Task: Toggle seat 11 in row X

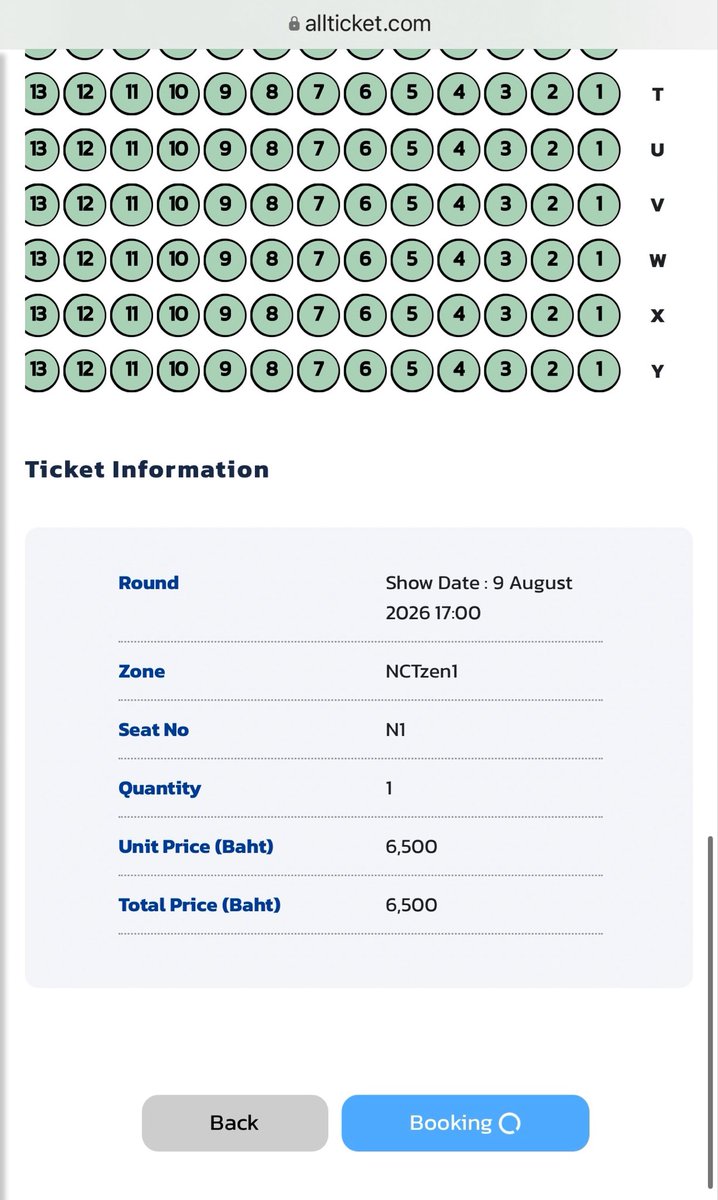Action: (x=132, y=316)
